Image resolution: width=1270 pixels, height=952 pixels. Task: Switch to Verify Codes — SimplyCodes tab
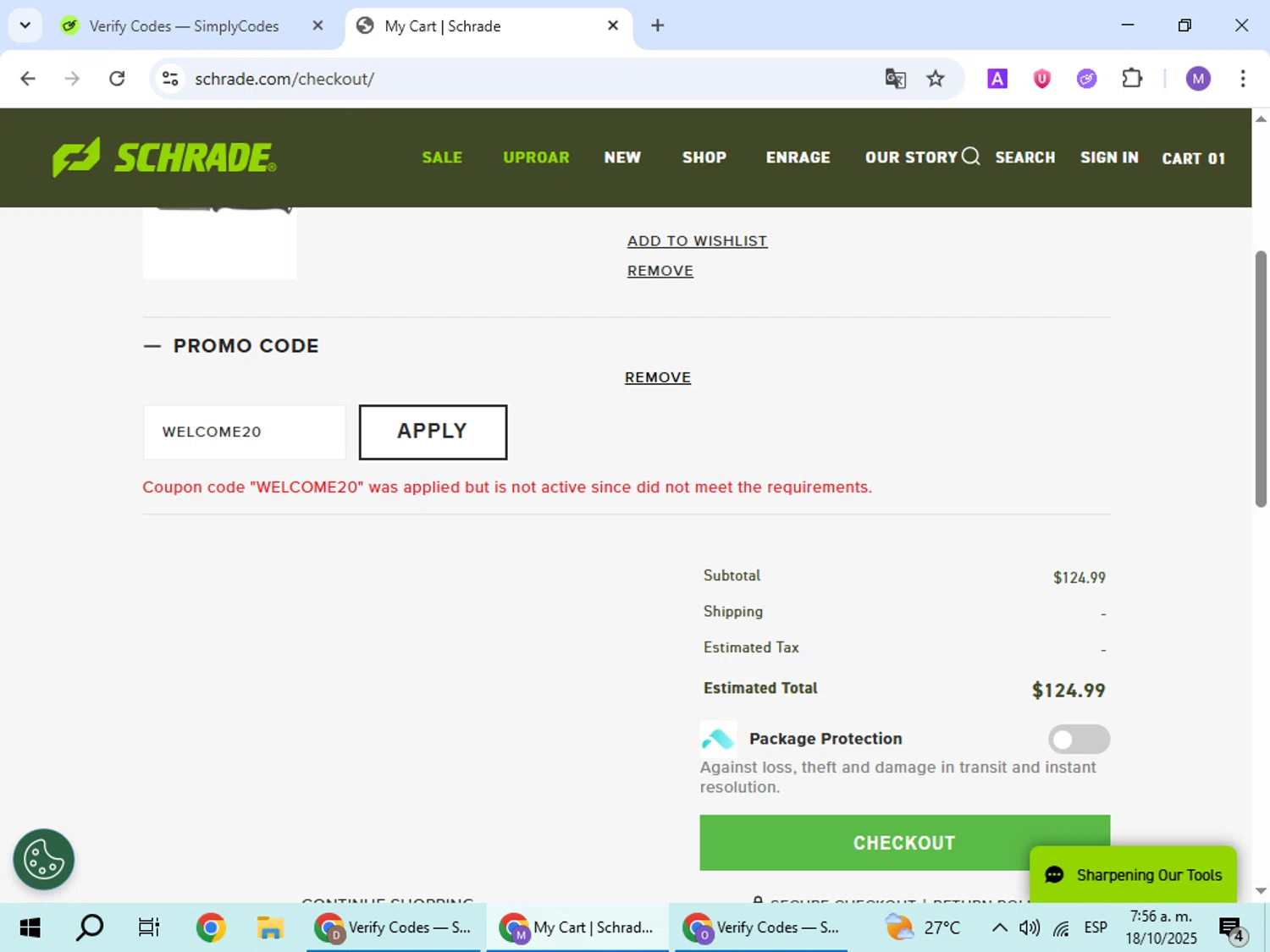(x=184, y=26)
